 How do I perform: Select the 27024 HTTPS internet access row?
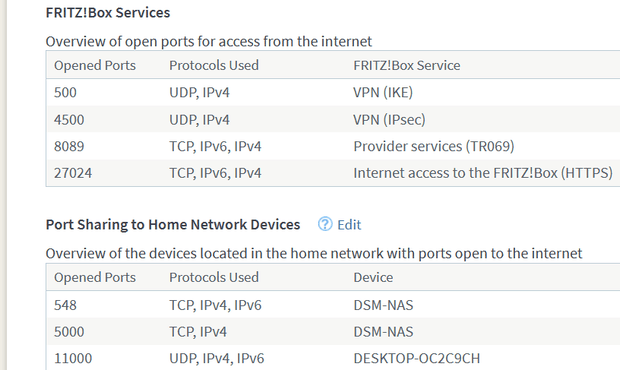[x=333, y=173]
